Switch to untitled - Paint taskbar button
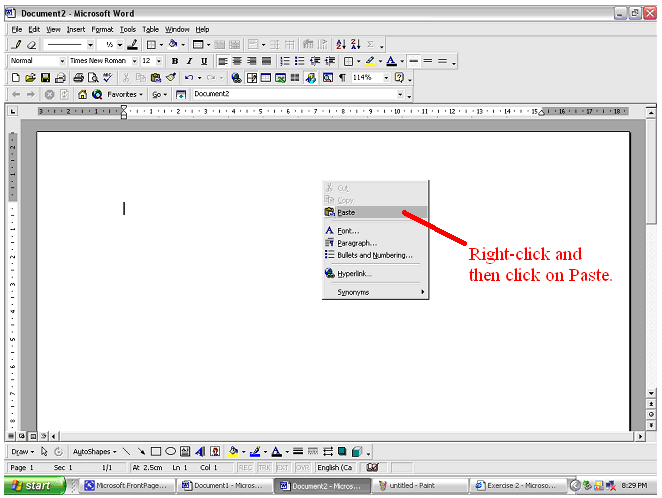The height and width of the screenshot is (498, 662). tap(421, 486)
